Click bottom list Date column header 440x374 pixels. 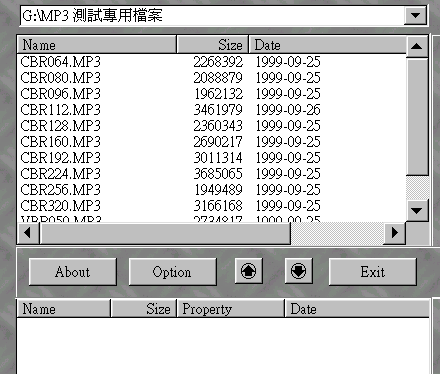(x=357, y=309)
